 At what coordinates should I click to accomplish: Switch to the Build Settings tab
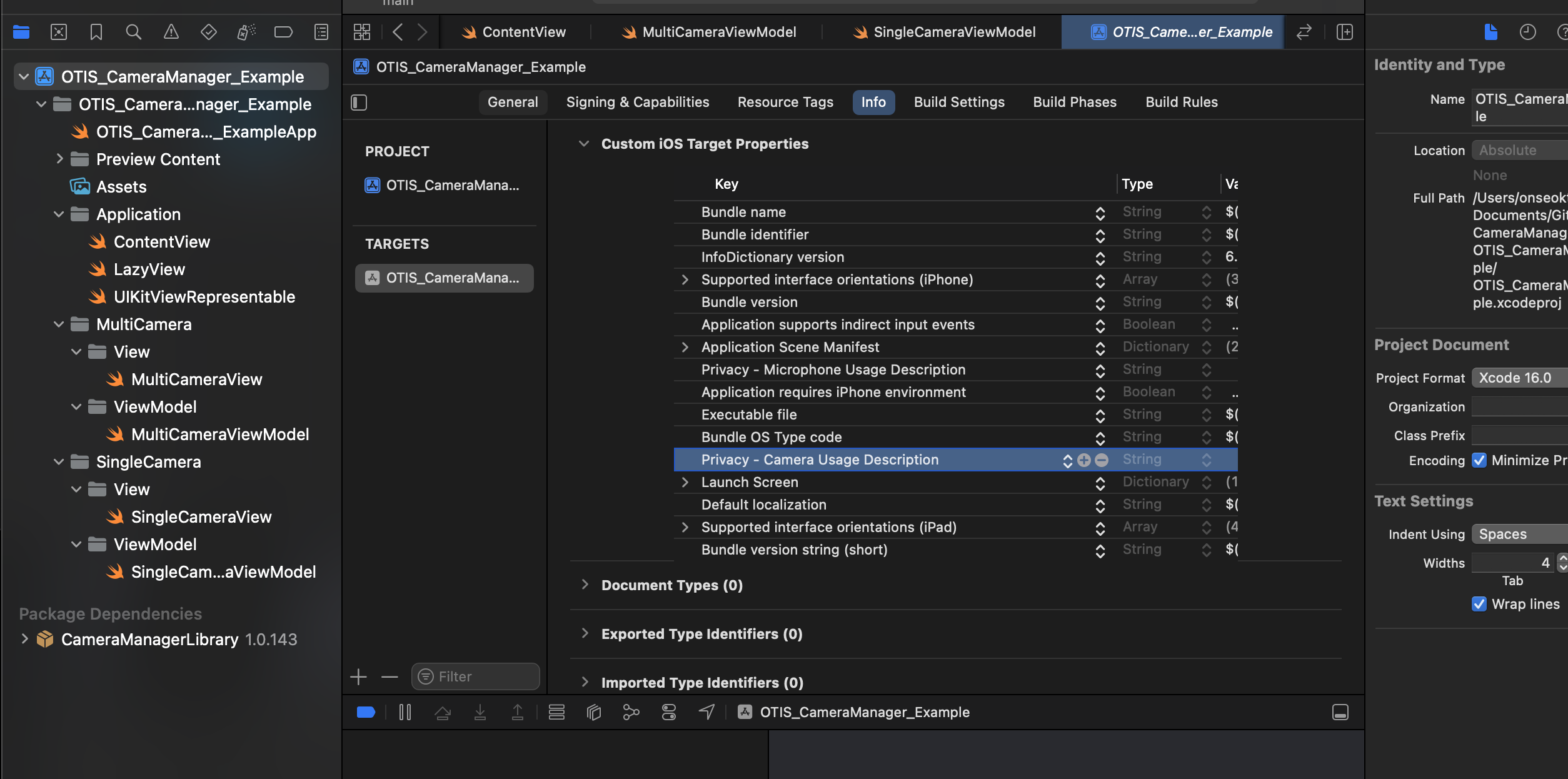pyautogui.click(x=958, y=102)
